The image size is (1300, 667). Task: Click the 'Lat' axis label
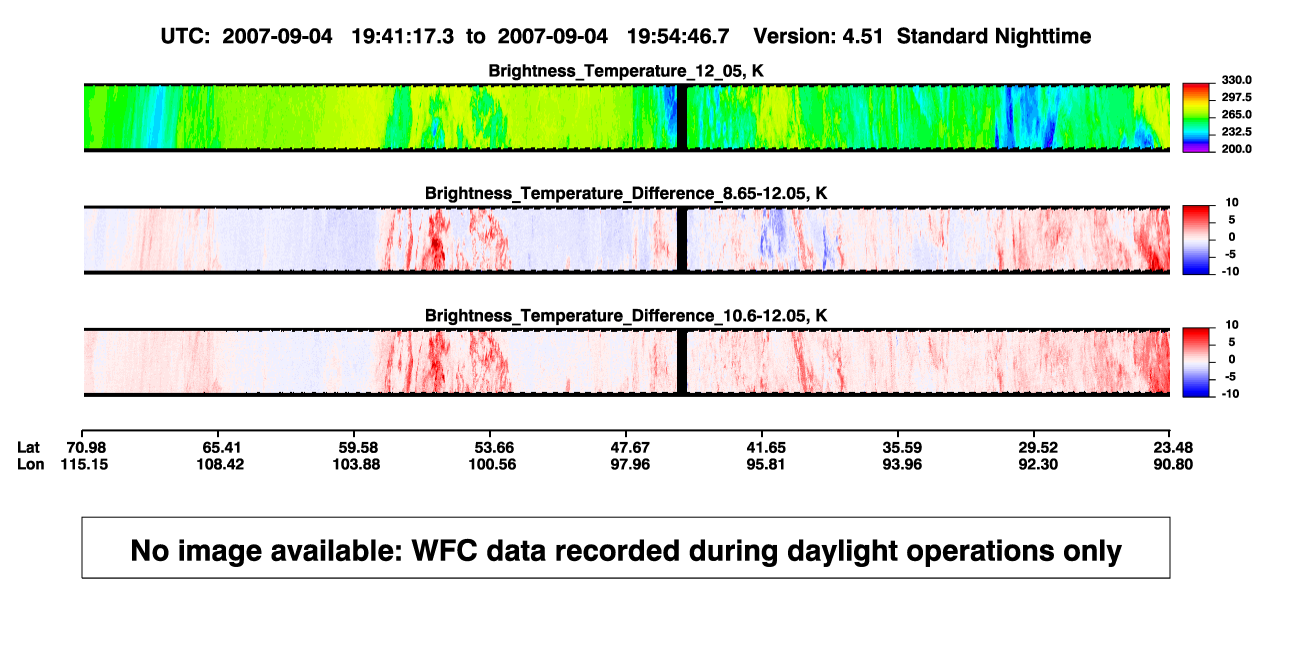click(31, 447)
